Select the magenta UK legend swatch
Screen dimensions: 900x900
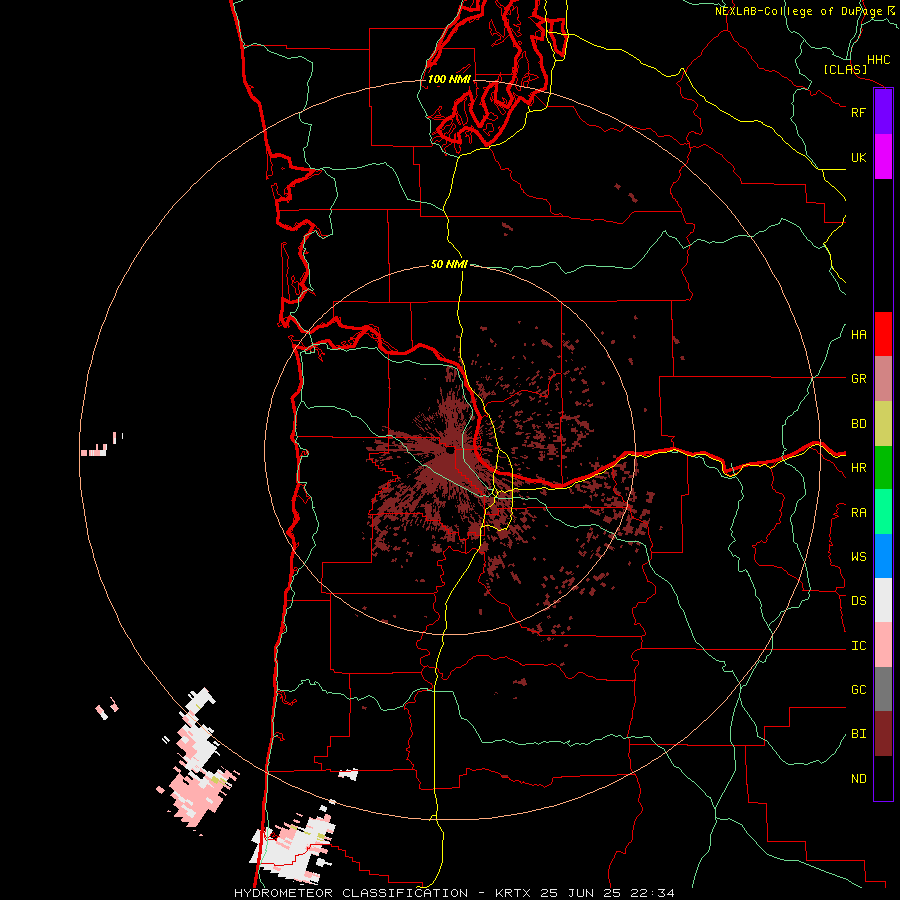[x=883, y=157]
